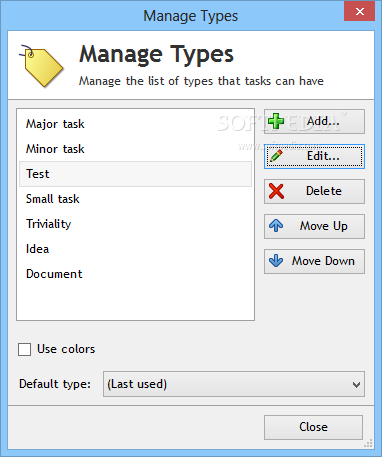
Task: Select Minor task in the list
Action: 135,149
